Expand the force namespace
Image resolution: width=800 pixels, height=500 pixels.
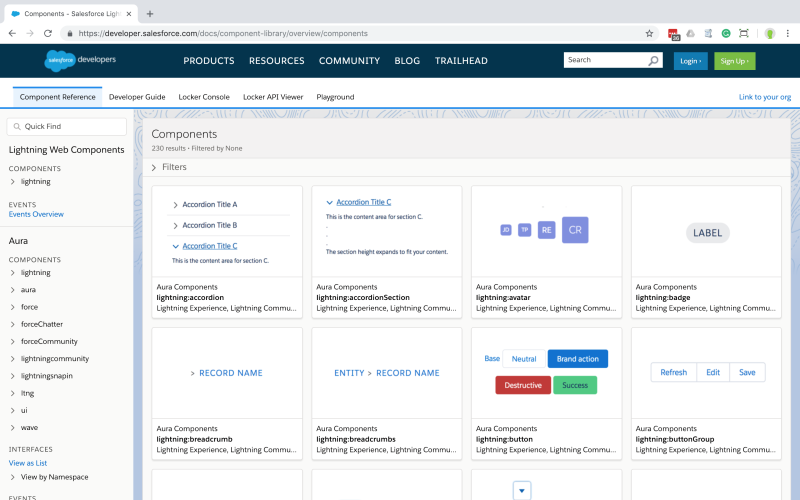pos(12,307)
